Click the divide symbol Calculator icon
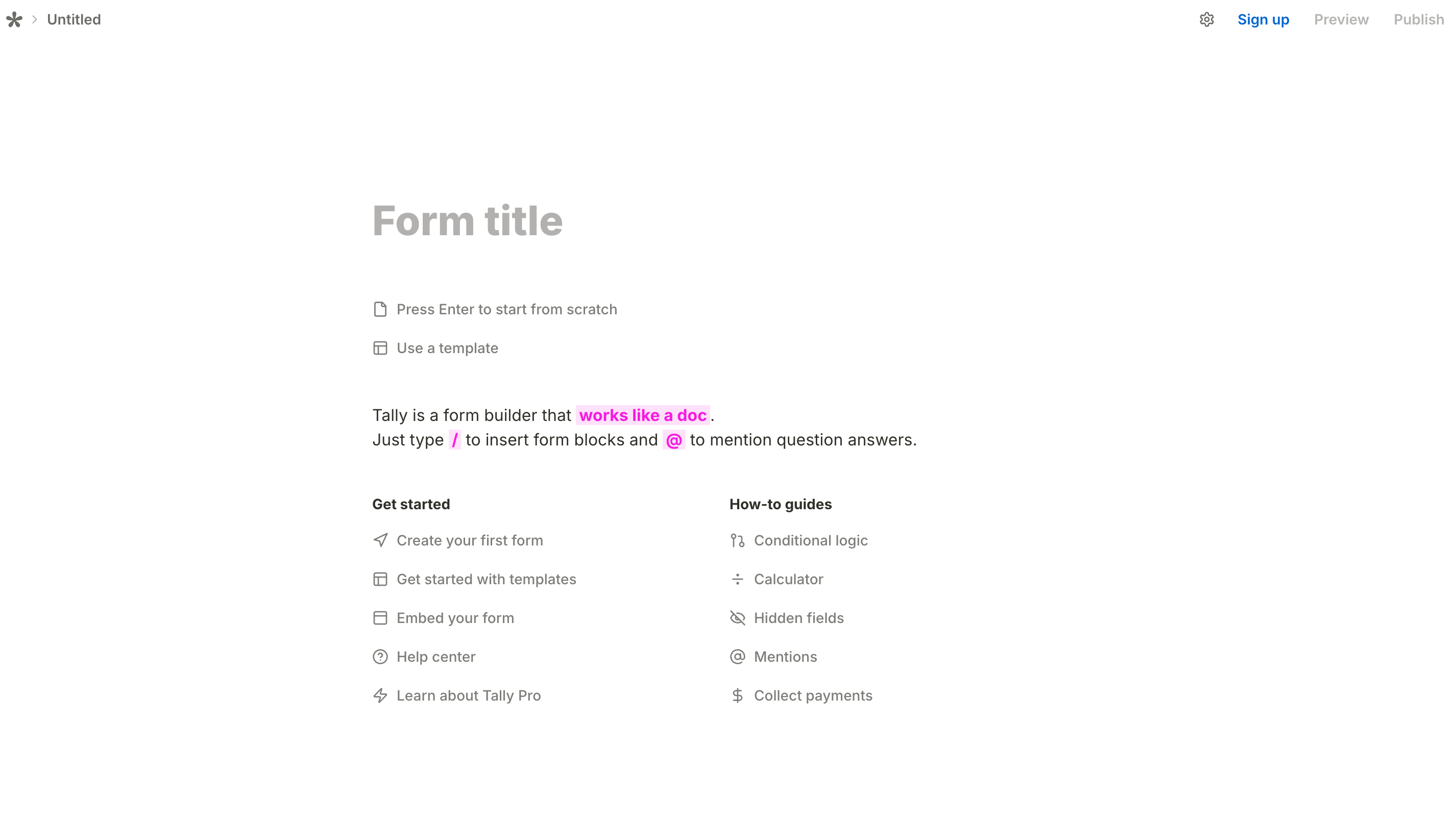The image size is (1456, 822). tap(738, 579)
